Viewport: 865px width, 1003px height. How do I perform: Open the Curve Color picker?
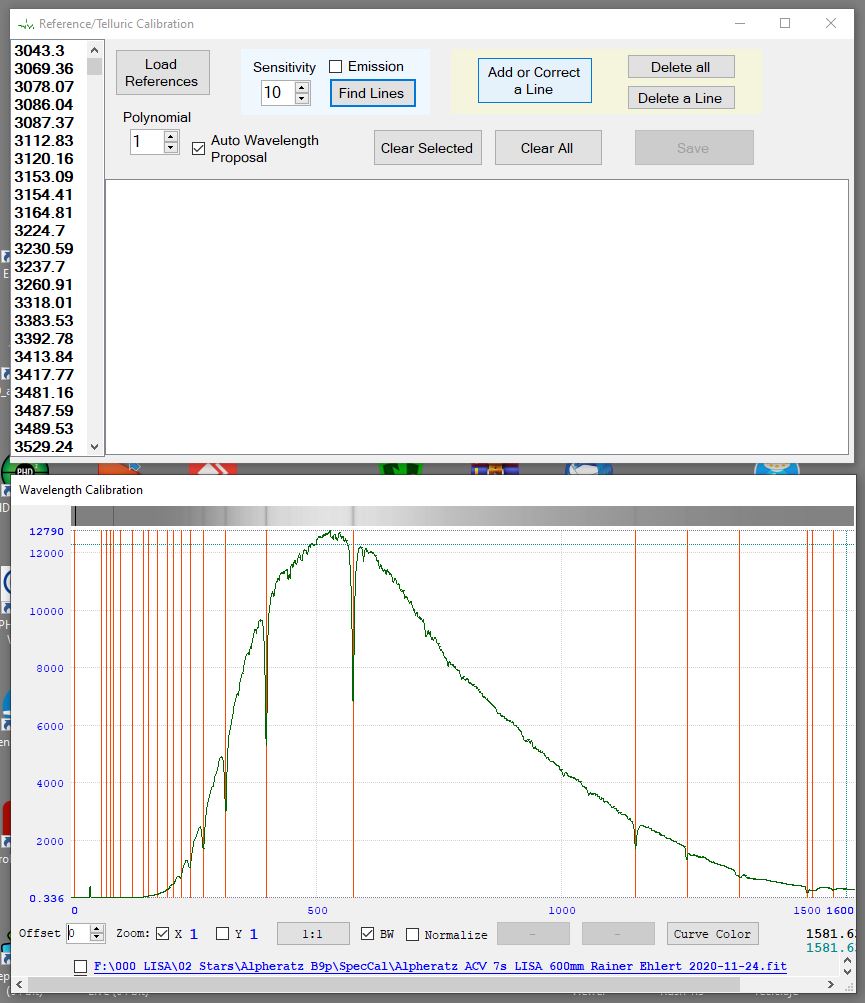pos(712,934)
